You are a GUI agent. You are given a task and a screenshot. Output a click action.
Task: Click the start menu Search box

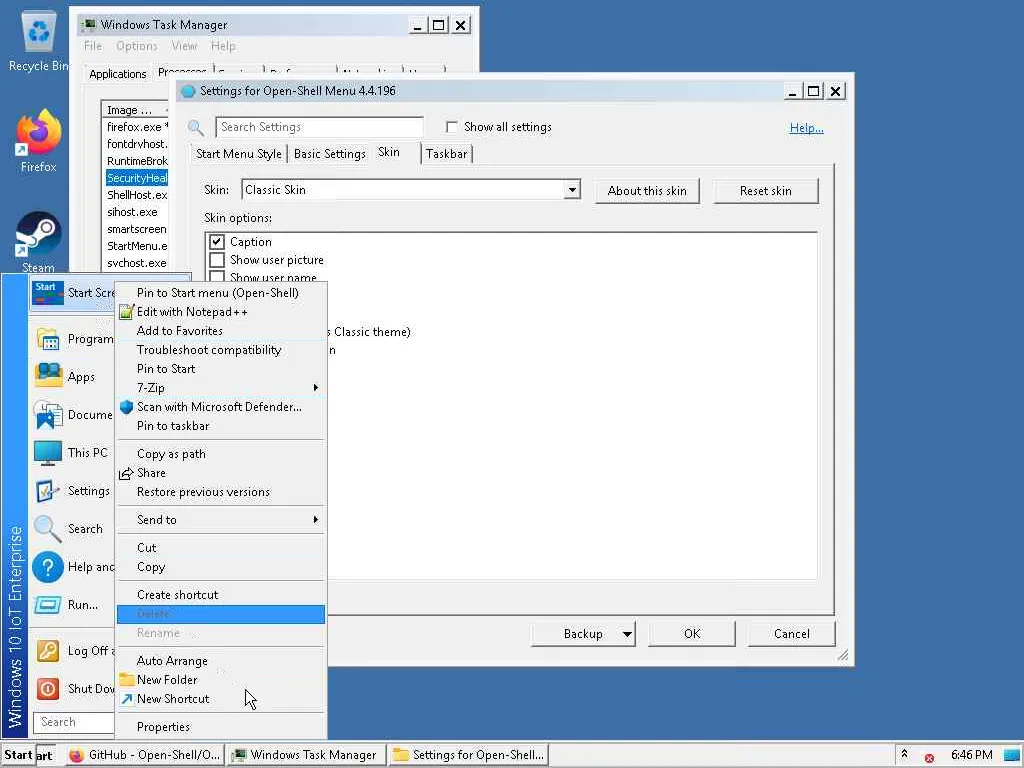pos(74,722)
